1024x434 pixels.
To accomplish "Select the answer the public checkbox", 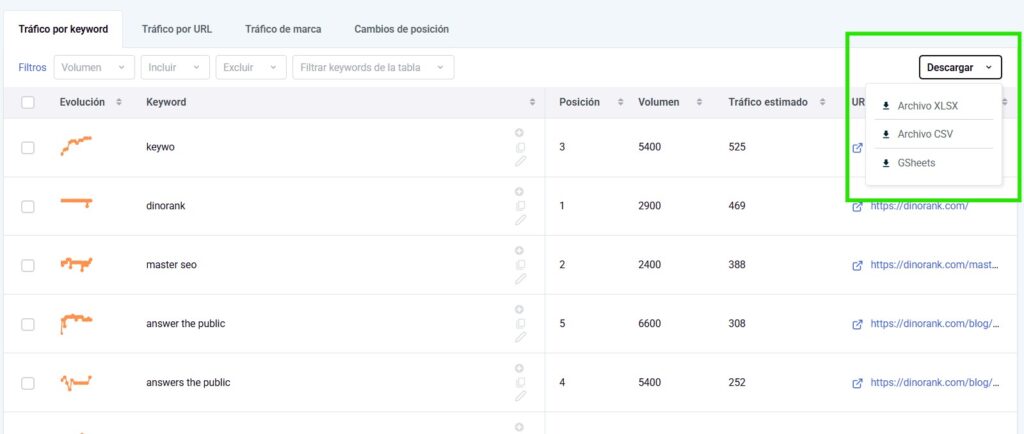I will [27, 324].
